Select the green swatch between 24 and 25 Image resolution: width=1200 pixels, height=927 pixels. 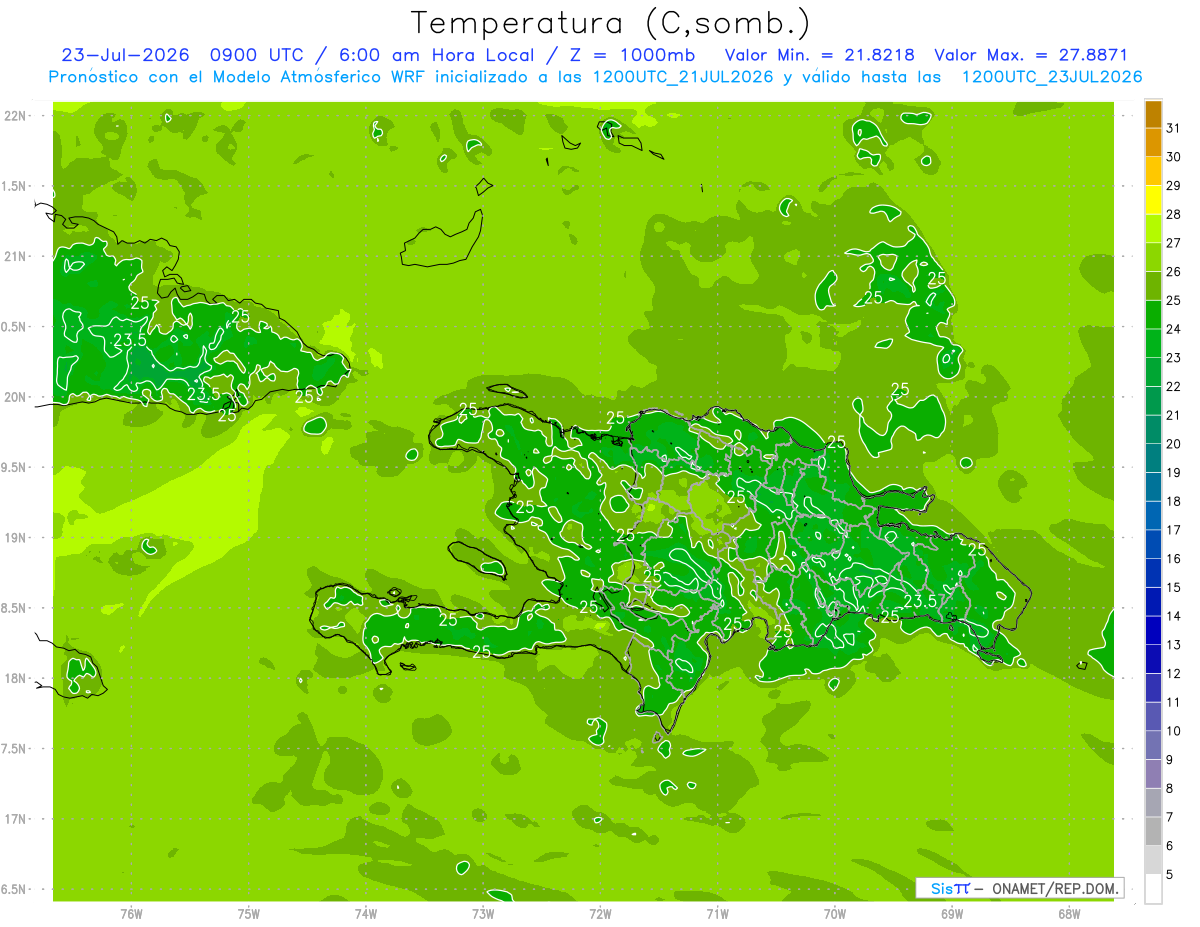pyautogui.click(x=1153, y=315)
